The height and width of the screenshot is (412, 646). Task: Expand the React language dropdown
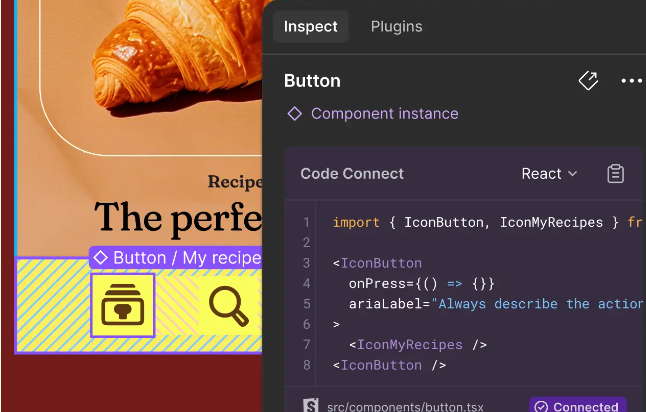click(x=549, y=174)
